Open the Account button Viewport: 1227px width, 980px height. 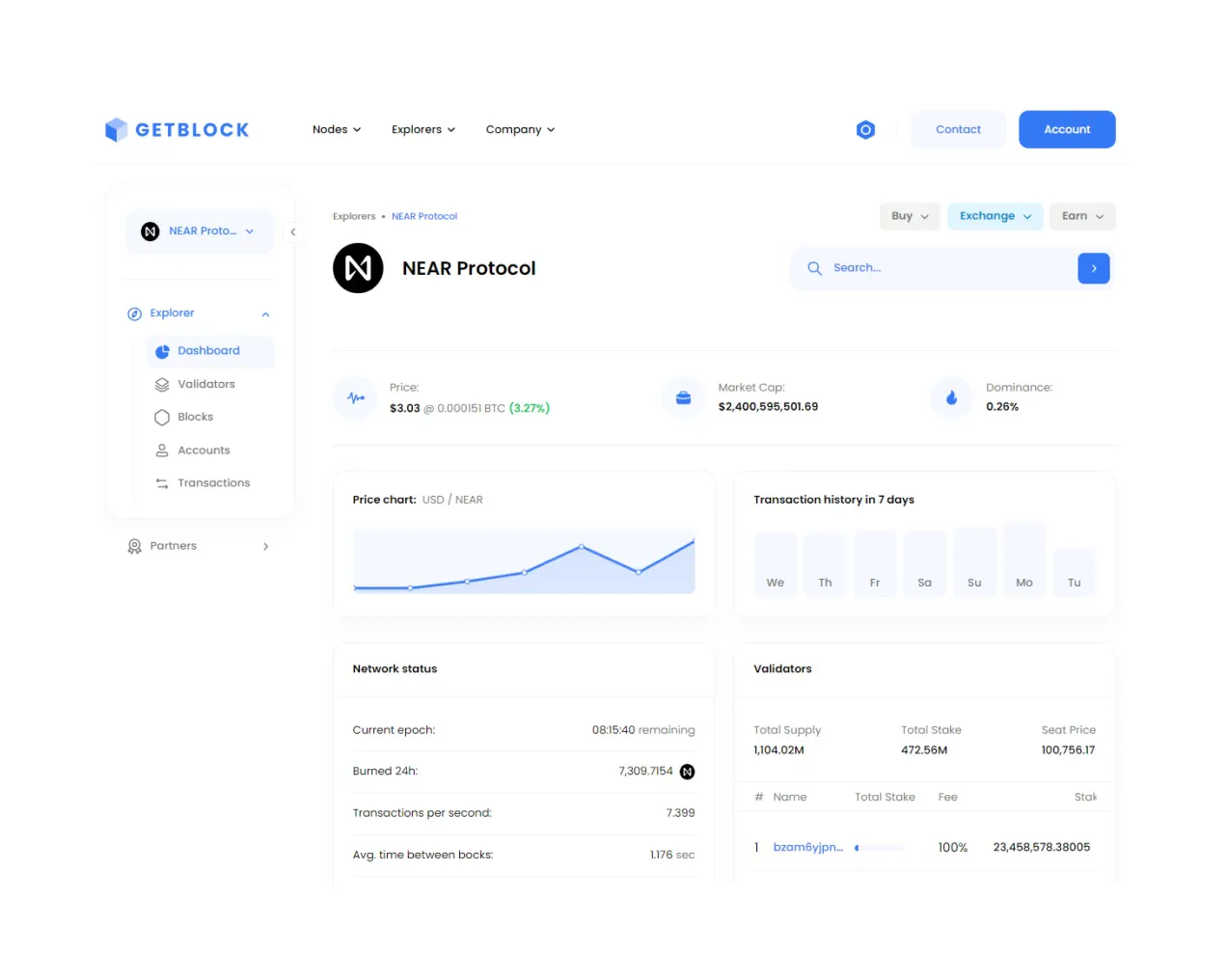pyautogui.click(x=1067, y=129)
